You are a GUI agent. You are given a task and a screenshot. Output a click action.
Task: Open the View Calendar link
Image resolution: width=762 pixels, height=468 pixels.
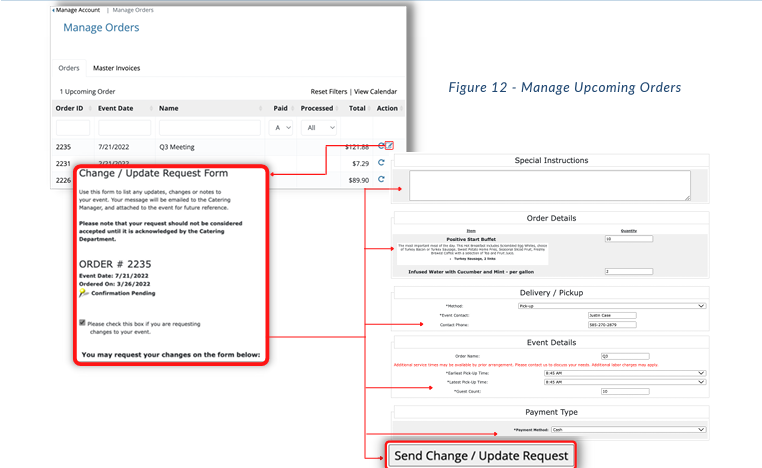click(x=375, y=91)
